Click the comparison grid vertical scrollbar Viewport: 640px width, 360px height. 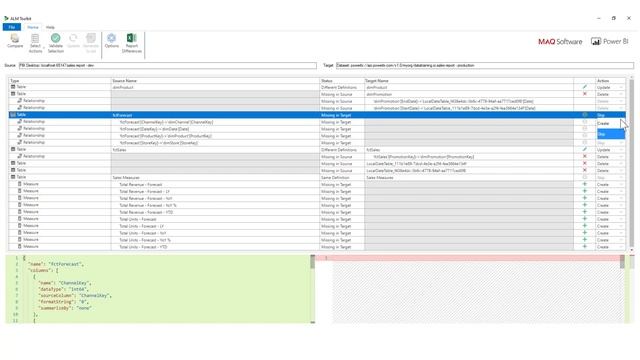tap(632, 163)
